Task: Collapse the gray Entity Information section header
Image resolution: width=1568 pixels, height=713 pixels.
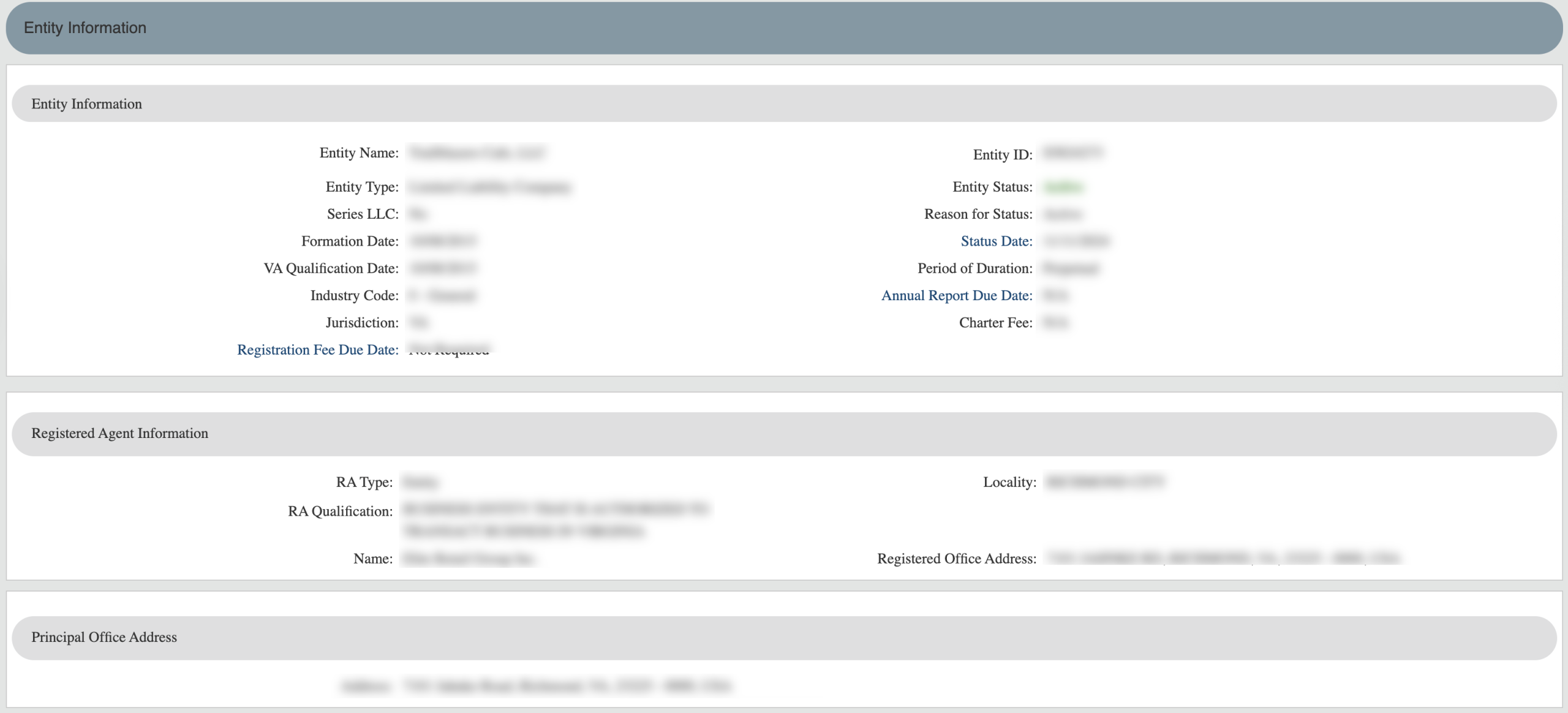Action: [784, 104]
